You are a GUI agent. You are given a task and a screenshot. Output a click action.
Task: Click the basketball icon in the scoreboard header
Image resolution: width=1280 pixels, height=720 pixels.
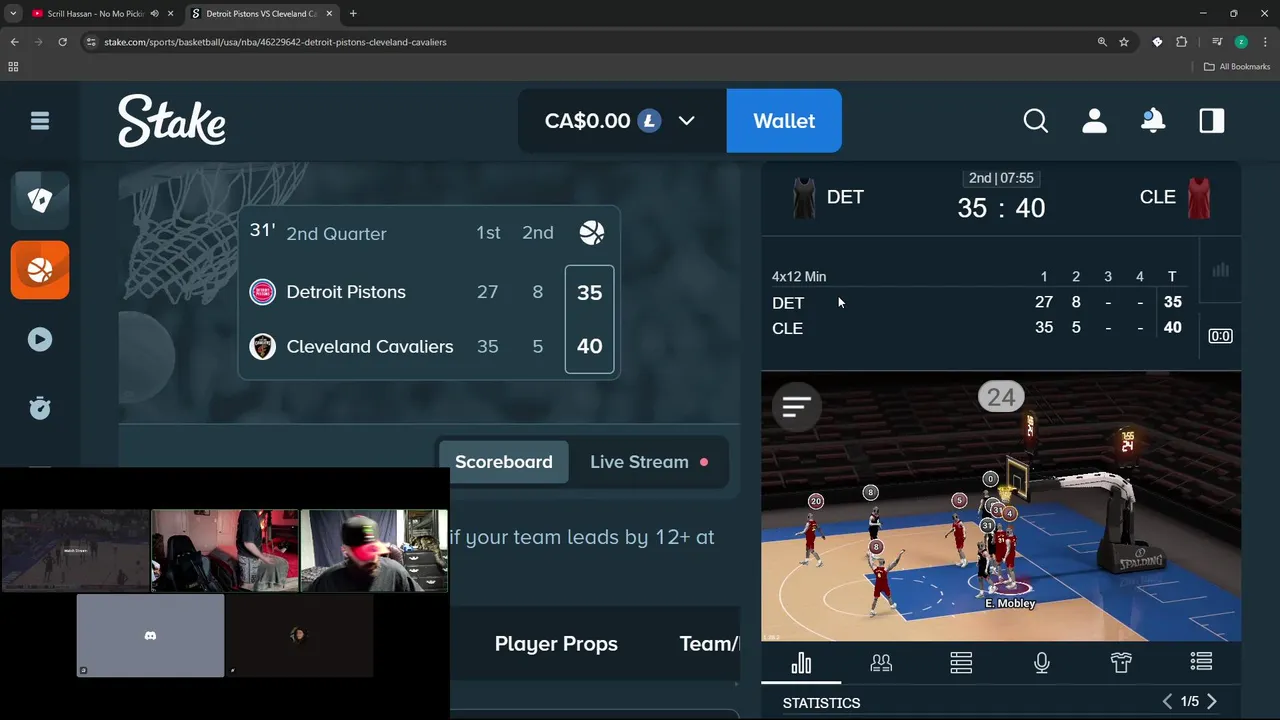coord(592,233)
